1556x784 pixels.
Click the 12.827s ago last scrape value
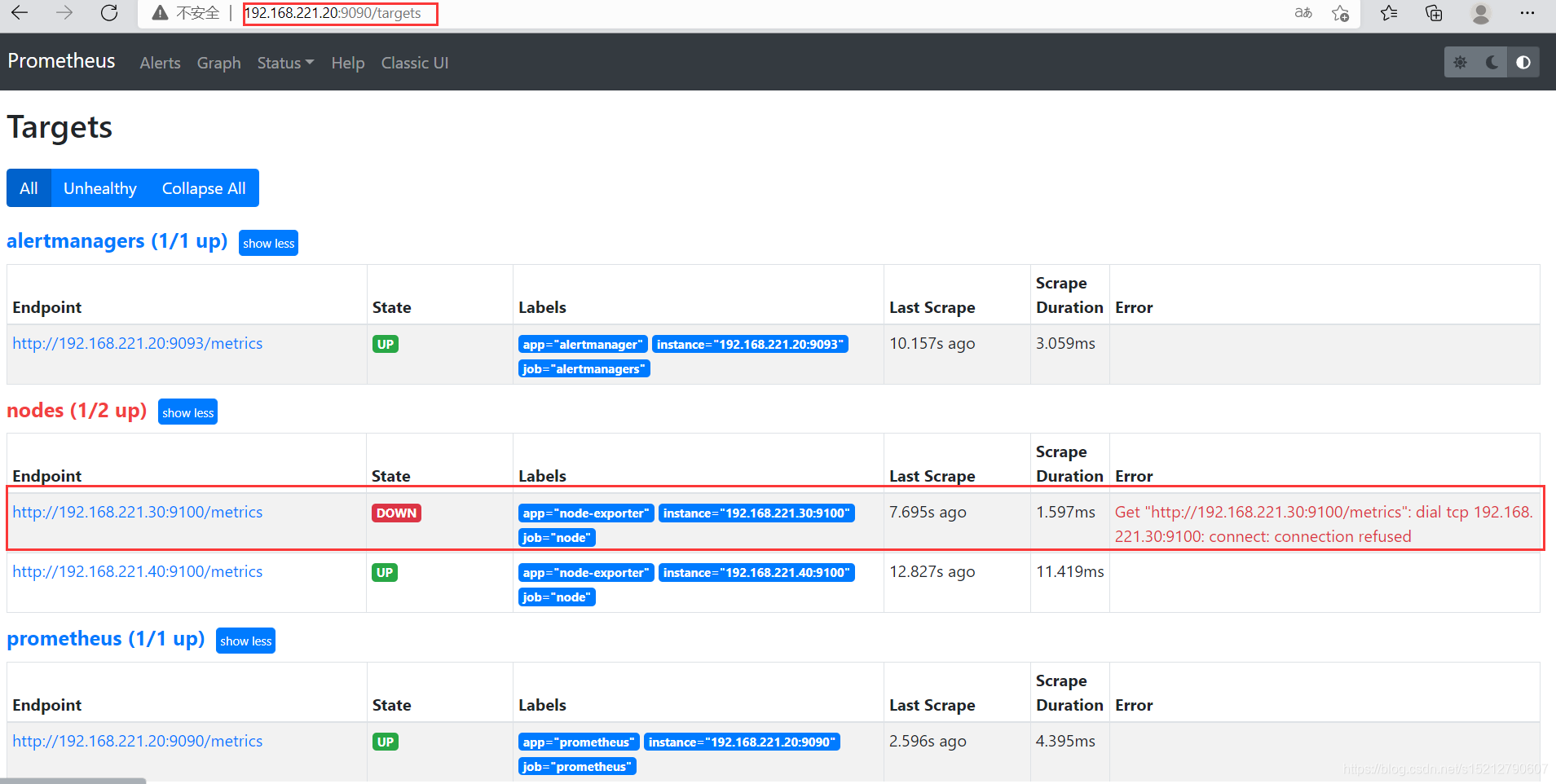pyautogui.click(x=932, y=571)
